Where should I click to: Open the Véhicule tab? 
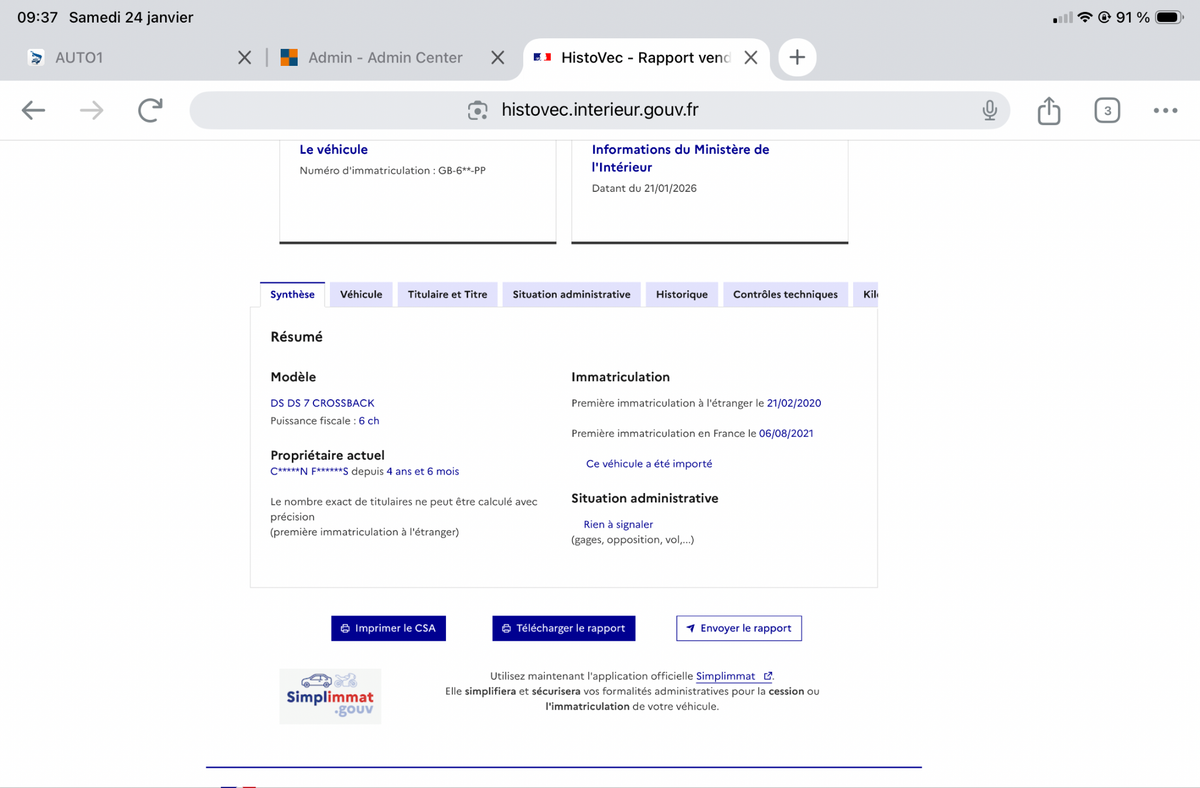[x=361, y=295]
